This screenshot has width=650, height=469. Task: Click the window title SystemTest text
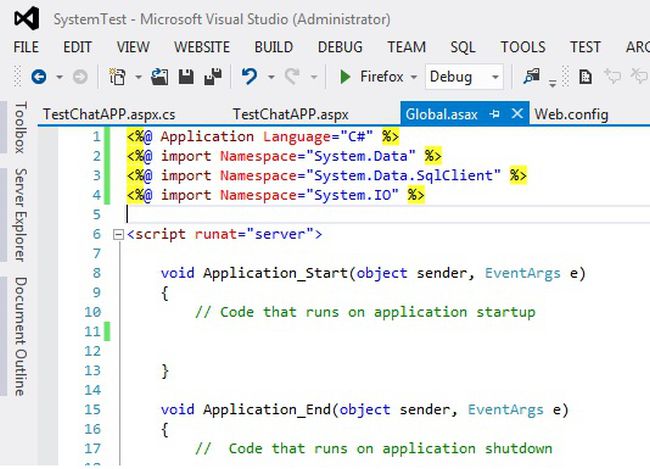(90, 19)
